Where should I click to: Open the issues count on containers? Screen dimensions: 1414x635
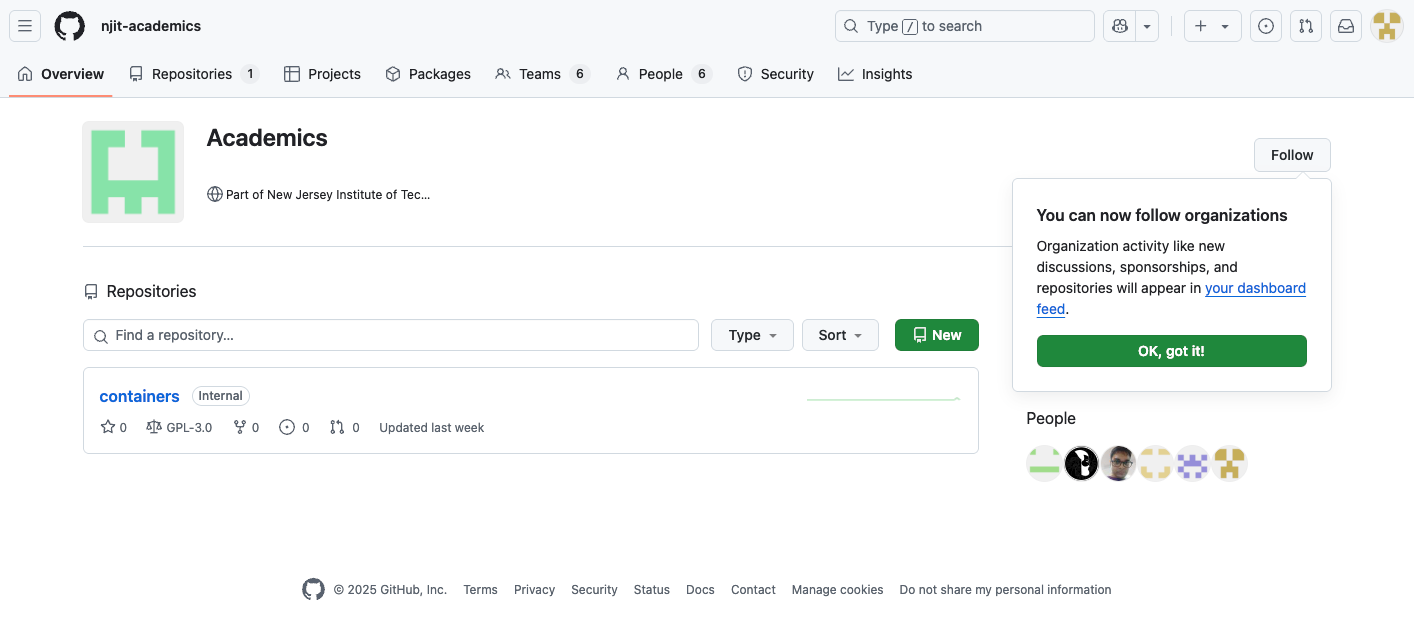click(x=294, y=427)
